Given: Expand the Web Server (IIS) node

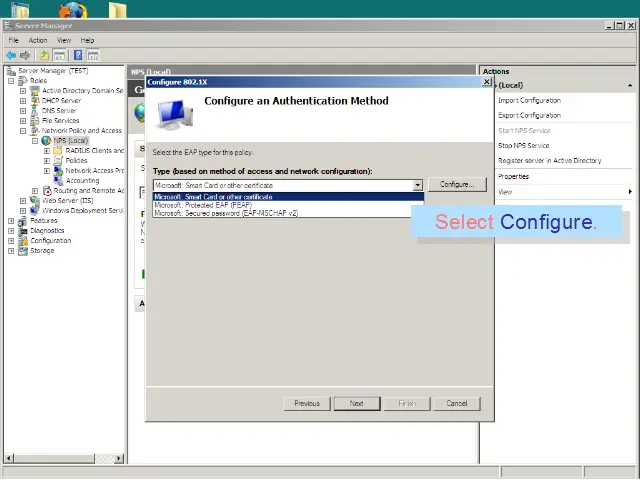Looking at the screenshot, I should coord(23,201).
